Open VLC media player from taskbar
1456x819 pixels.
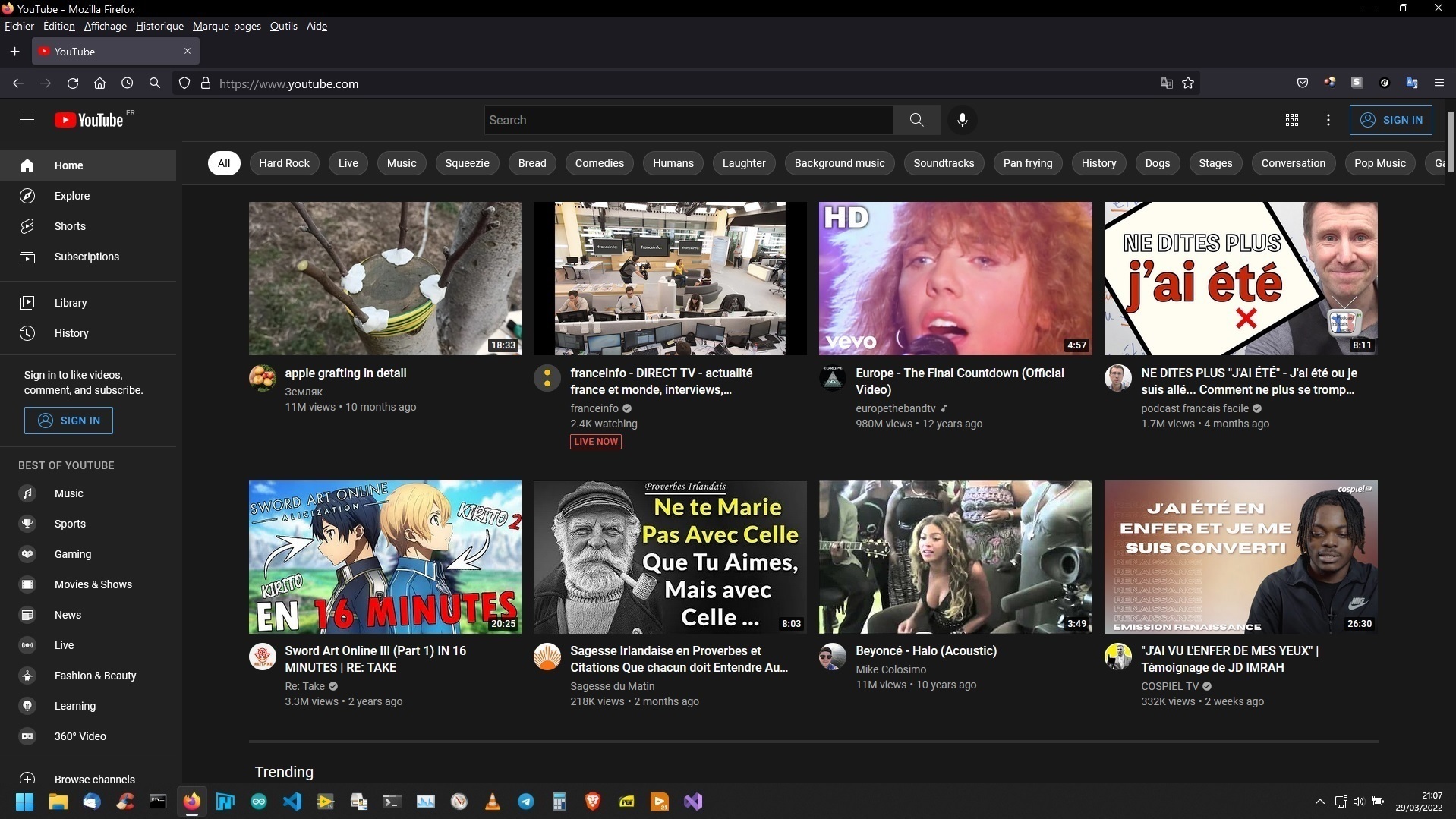coord(493,802)
